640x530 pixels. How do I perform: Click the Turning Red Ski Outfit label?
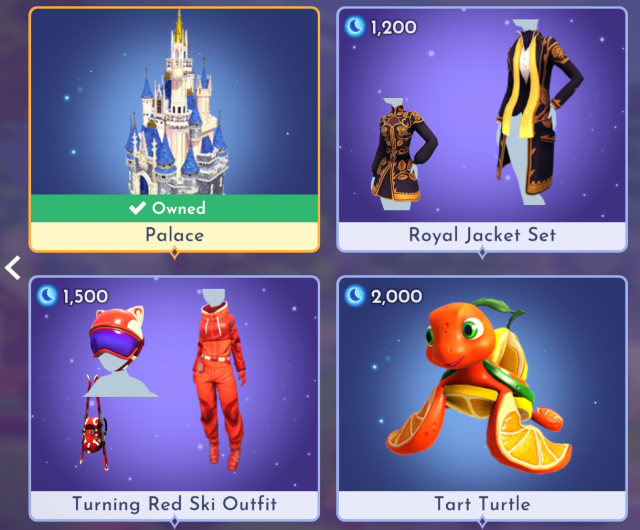point(175,504)
